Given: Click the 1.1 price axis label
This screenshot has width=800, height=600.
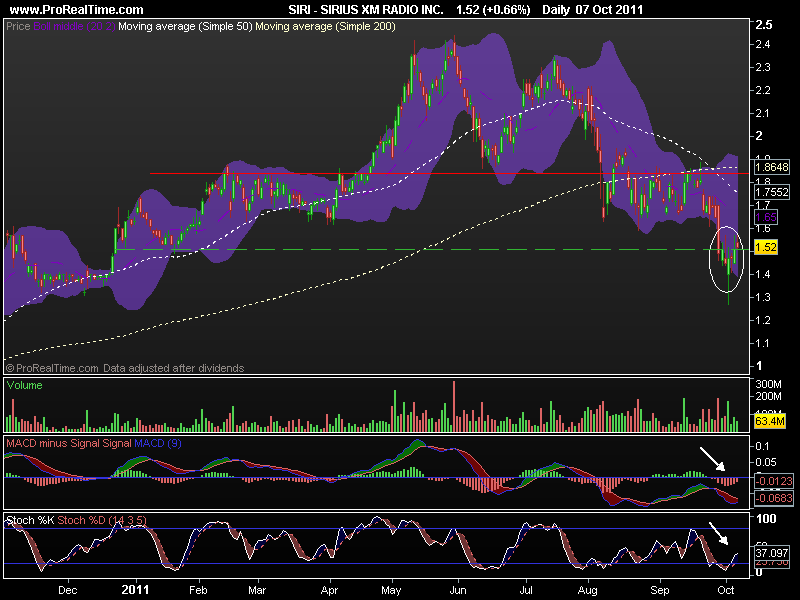Looking at the screenshot, I should click(x=763, y=343).
